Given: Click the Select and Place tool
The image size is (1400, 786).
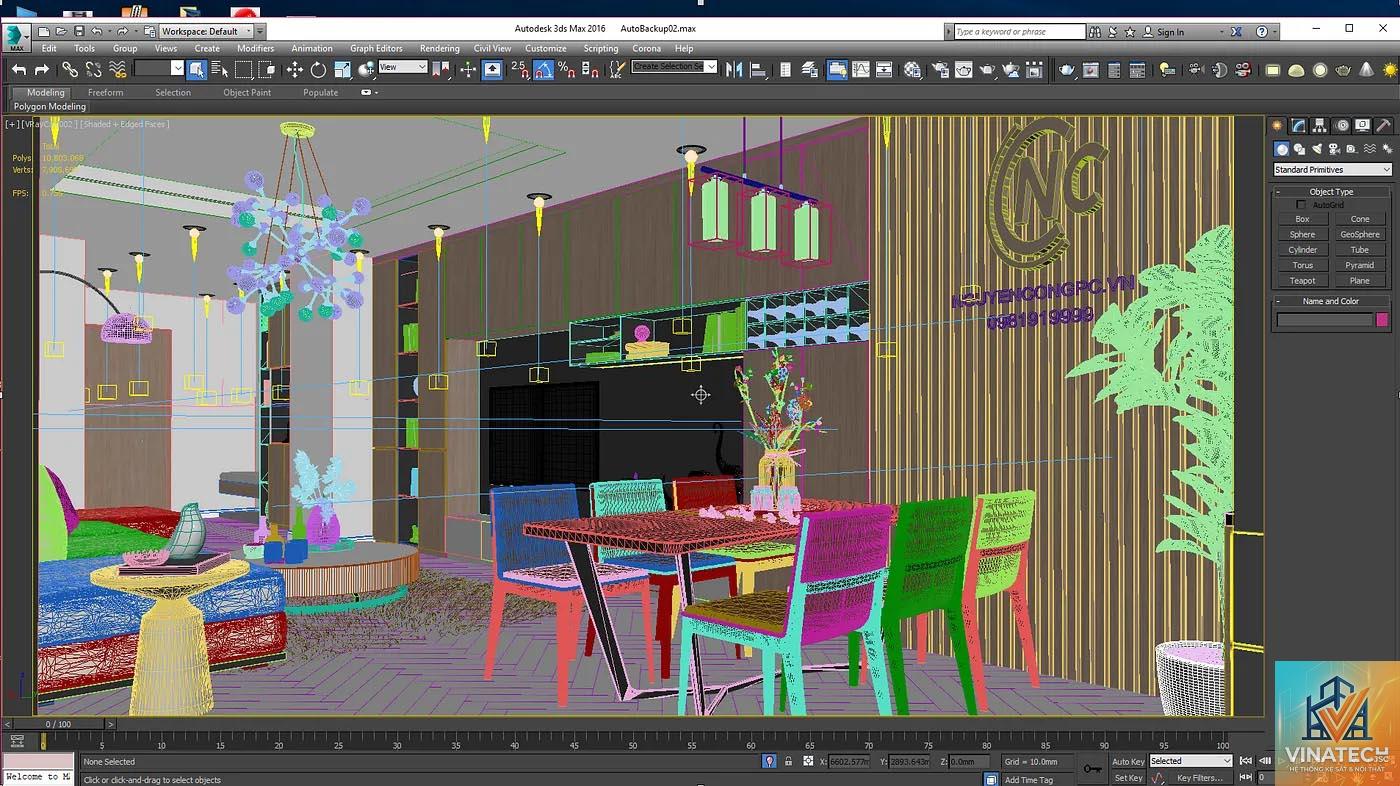Looking at the screenshot, I should pyautogui.click(x=366, y=69).
